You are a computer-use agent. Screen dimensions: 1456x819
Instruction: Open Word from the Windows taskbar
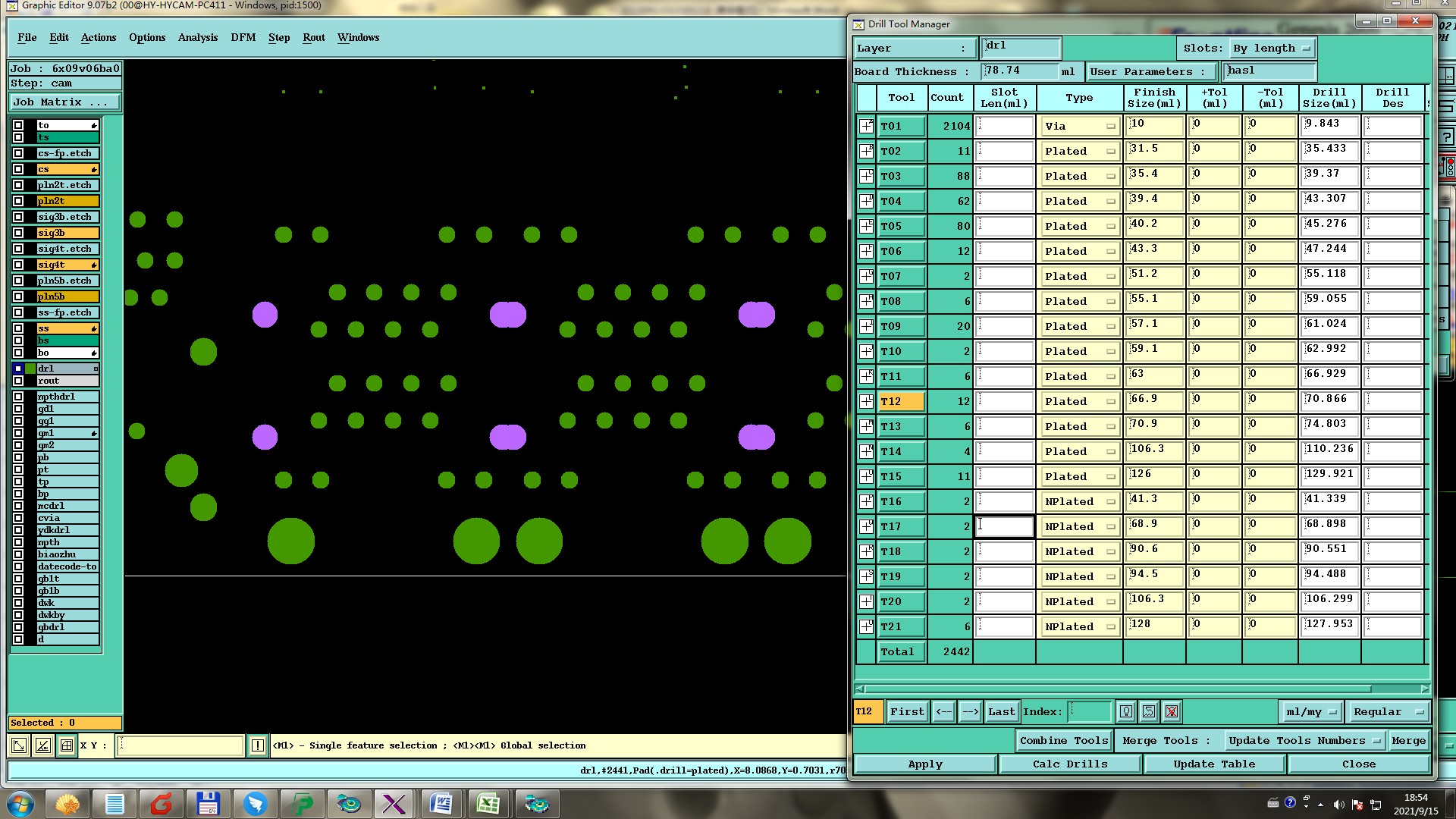[441, 803]
